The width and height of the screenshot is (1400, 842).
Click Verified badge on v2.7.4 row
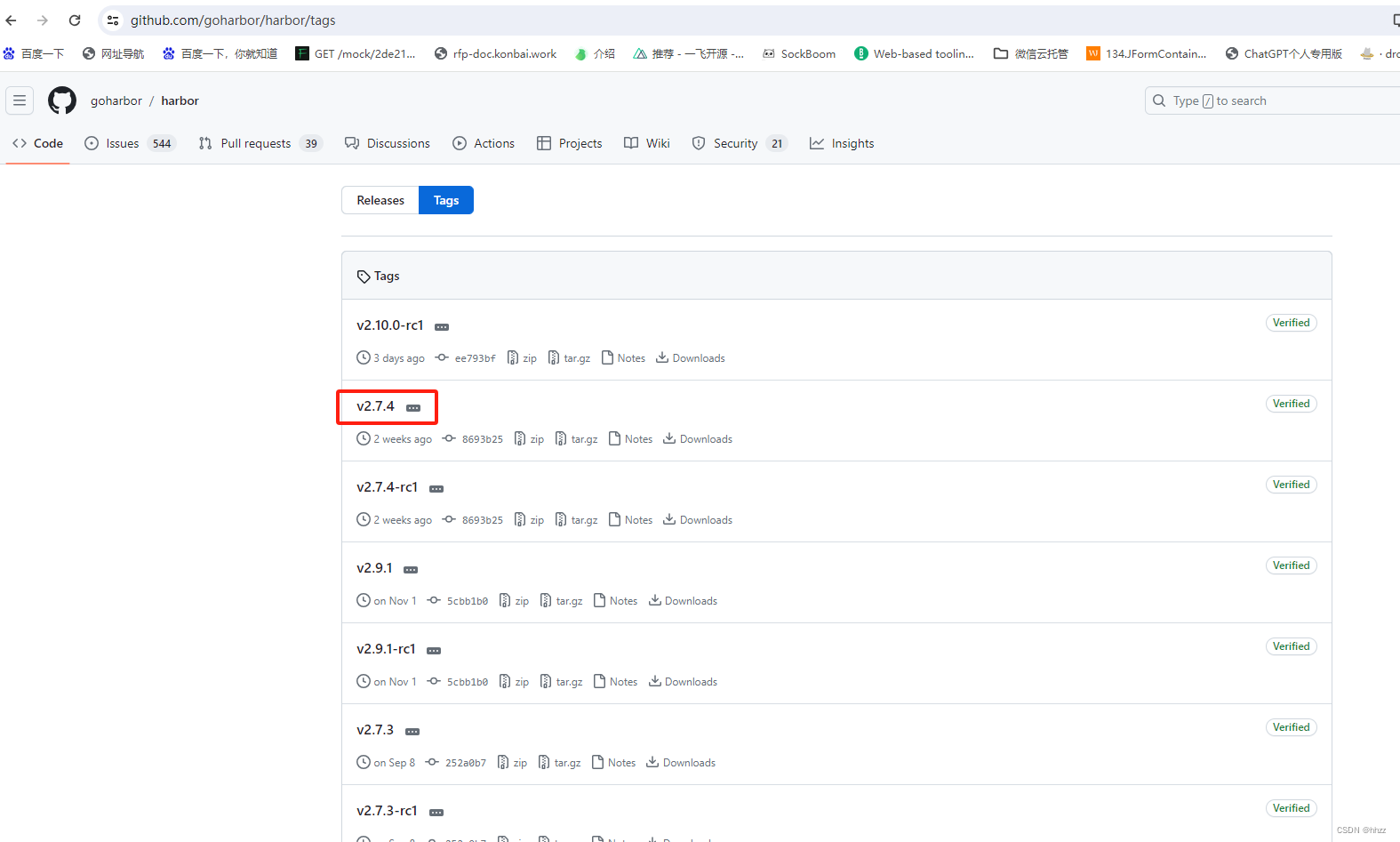[x=1291, y=404]
